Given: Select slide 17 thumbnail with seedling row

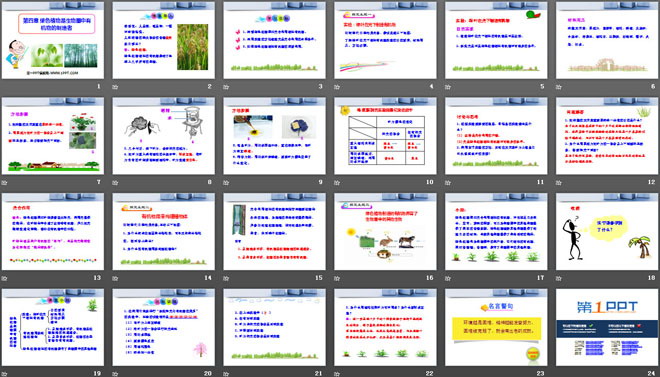Looking at the screenshot, I should (x=496, y=231).
